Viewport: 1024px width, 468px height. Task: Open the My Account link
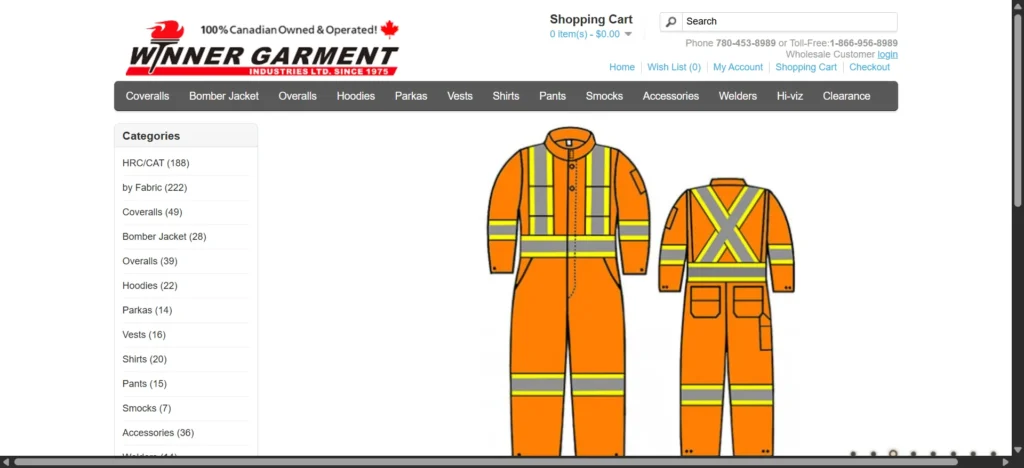point(738,67)
